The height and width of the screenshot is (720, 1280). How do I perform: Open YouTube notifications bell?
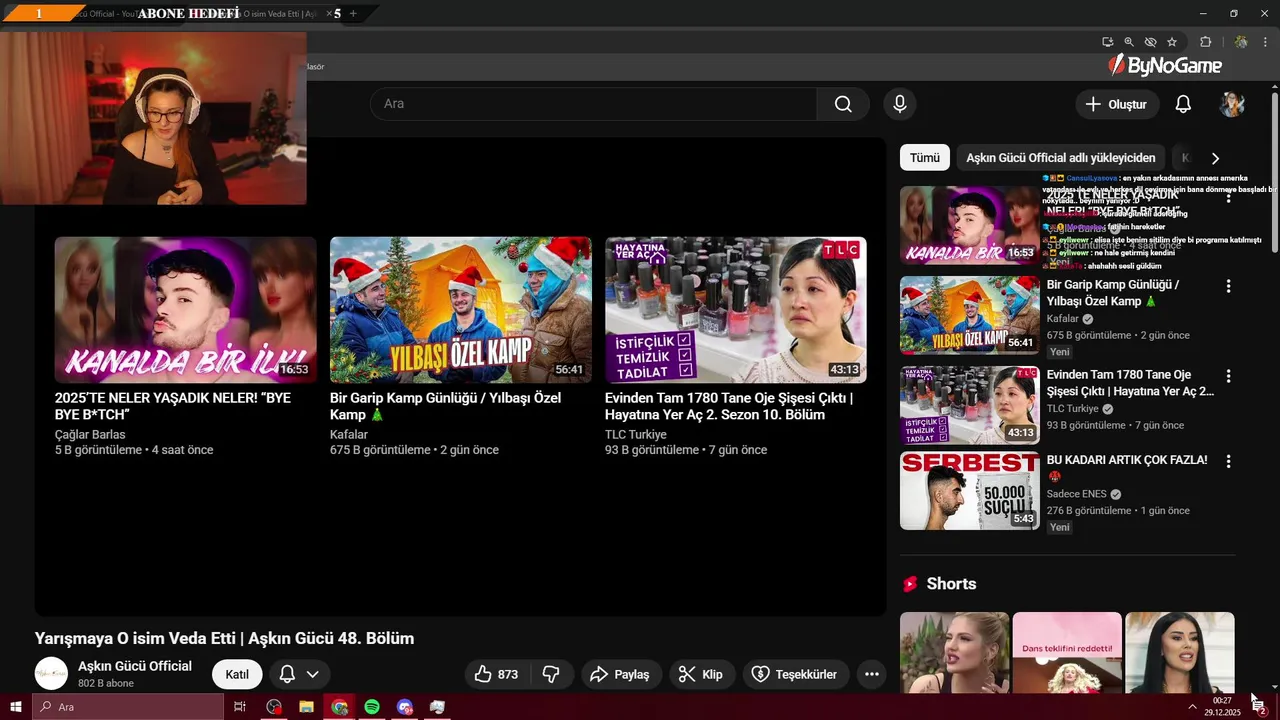point(1183,104)
